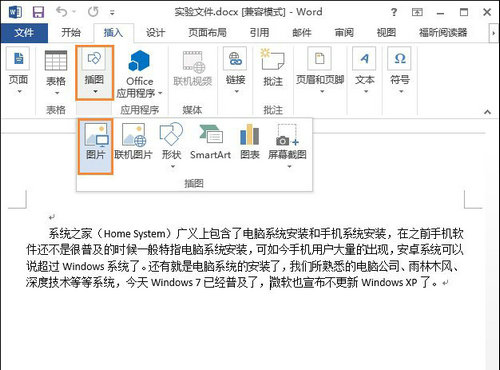Insert 联机图片 (Online Pictures)
Image resolution: width=500 pixels, height=370 pixels.
(133, 142)
